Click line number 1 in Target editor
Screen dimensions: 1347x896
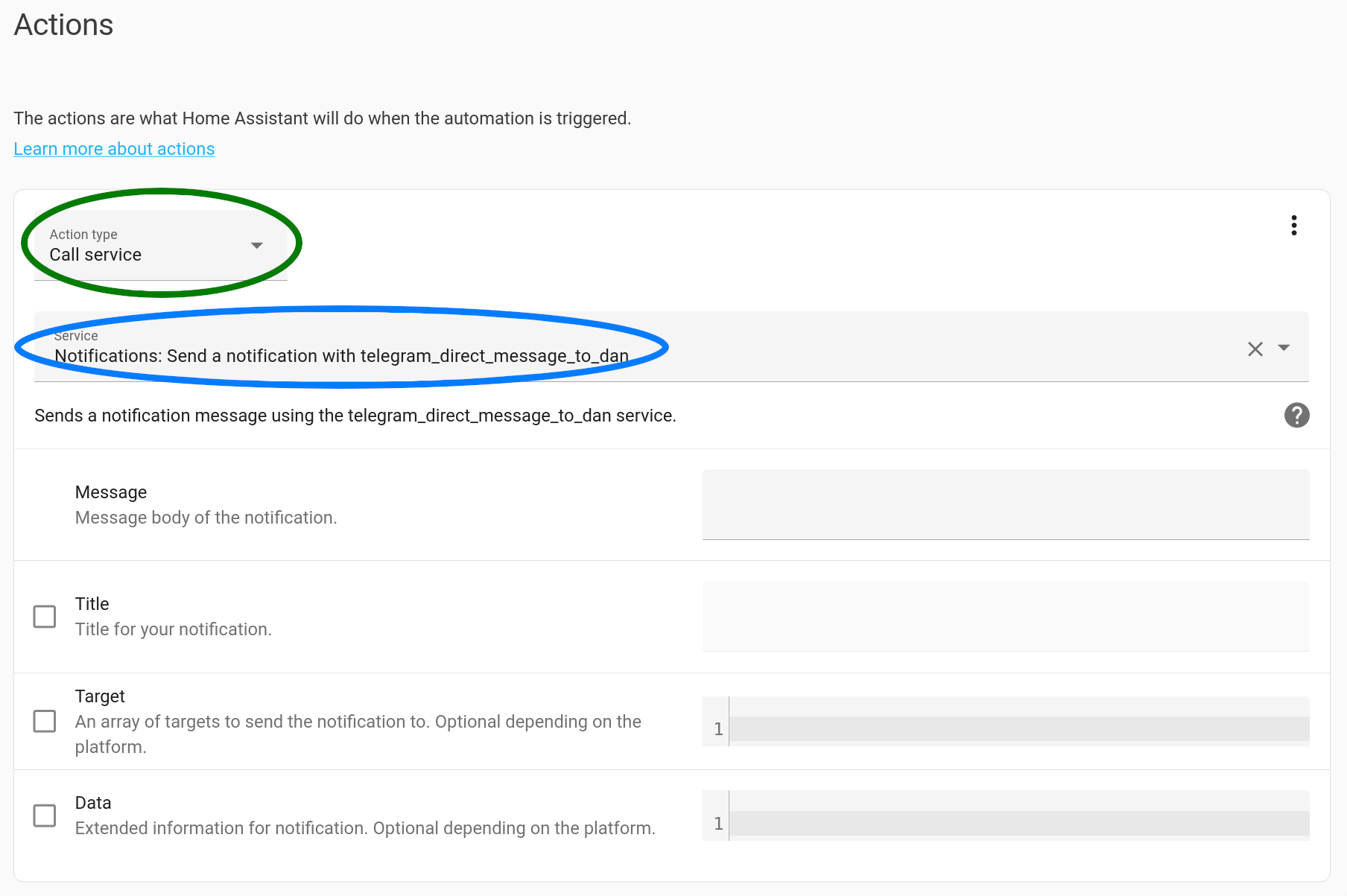(x=718, y=729)
